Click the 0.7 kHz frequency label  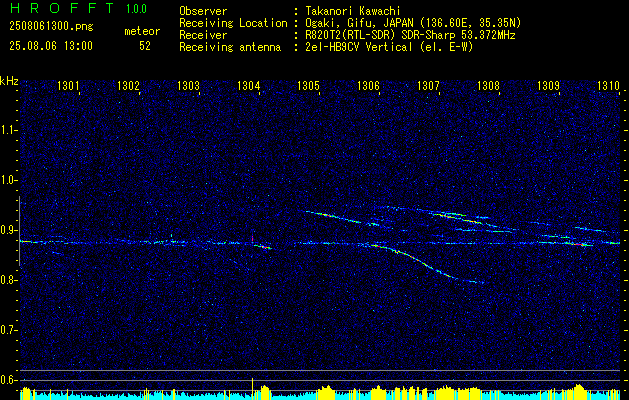tap(8, 330)
